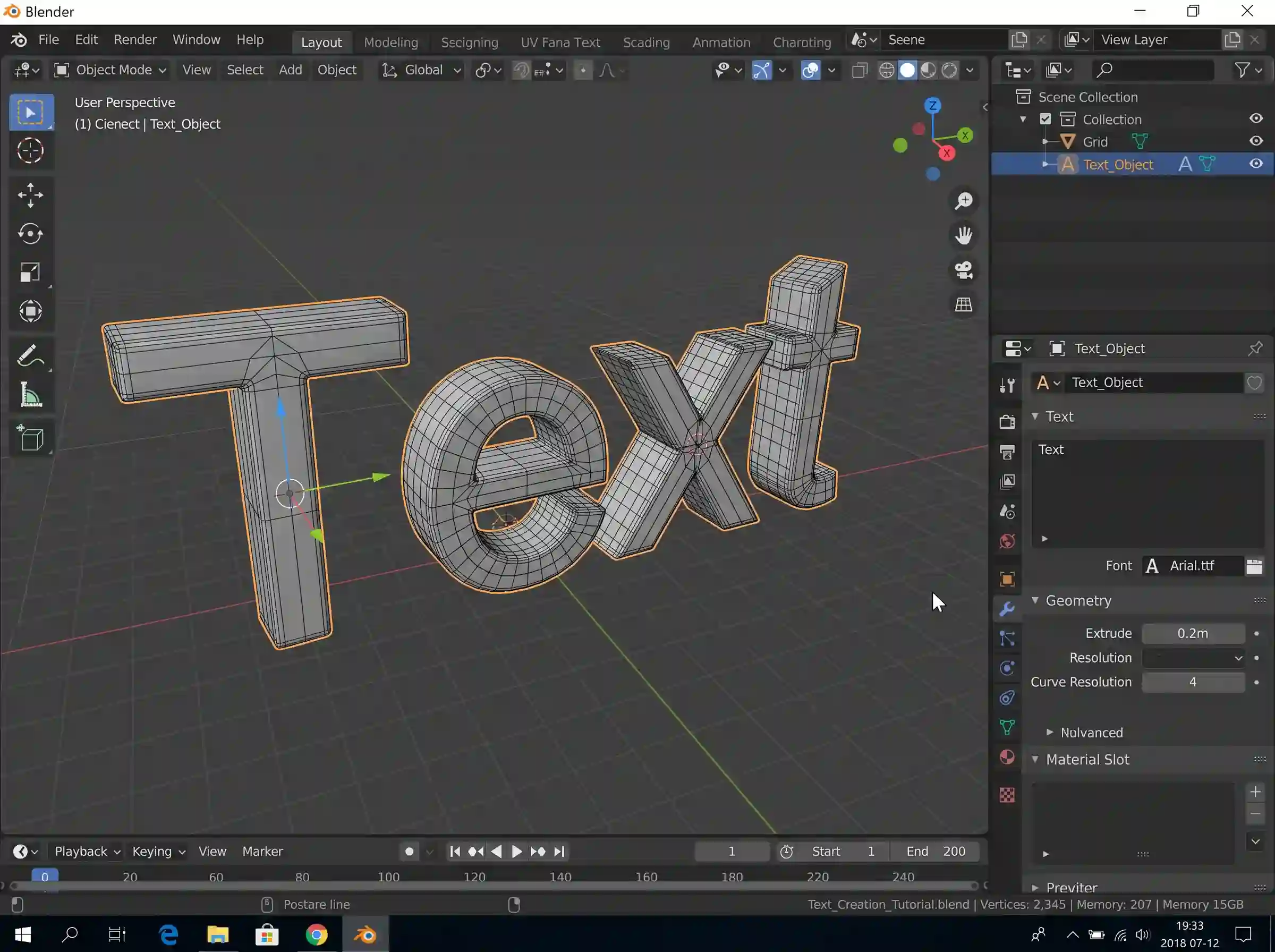Click the zoom magnifier in viewport
Image resolution: width=1275 pixels, height=952 pixels.
(964, 201)
